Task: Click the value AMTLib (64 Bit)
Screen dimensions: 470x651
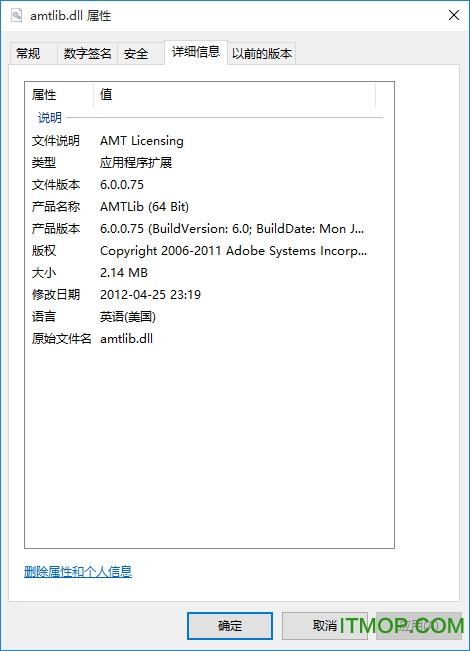Action: point(144,207)
